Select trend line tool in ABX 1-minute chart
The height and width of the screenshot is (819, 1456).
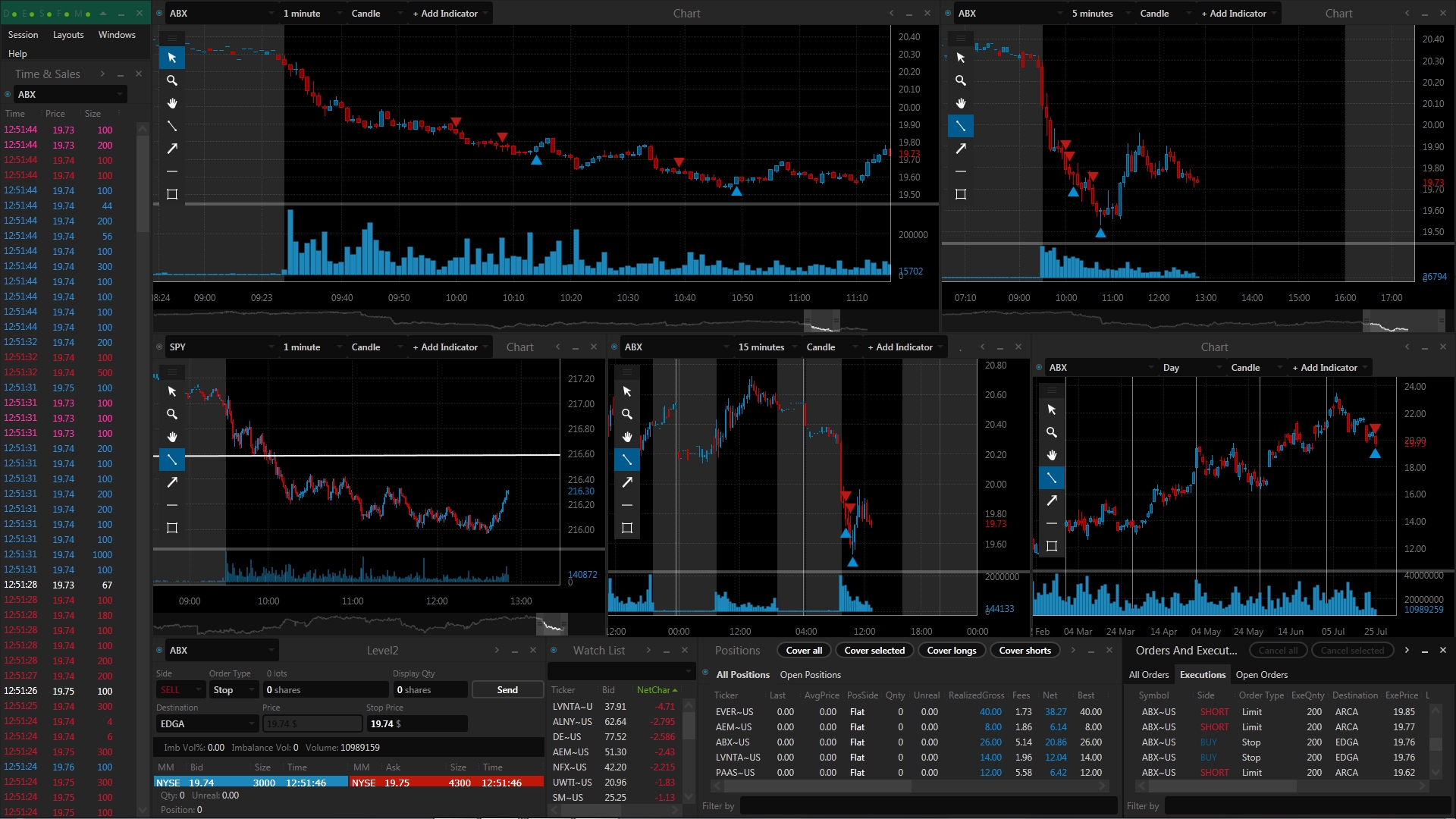click(x=172, y=126)
